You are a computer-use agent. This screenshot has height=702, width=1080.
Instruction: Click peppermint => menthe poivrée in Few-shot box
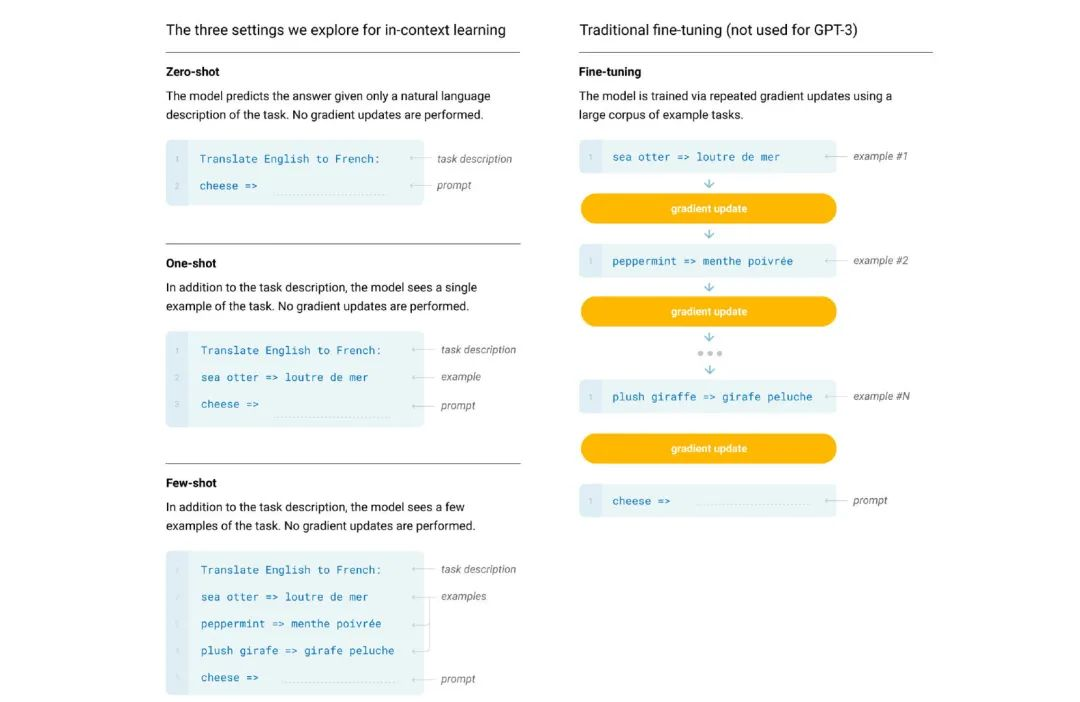click(291, 623)
